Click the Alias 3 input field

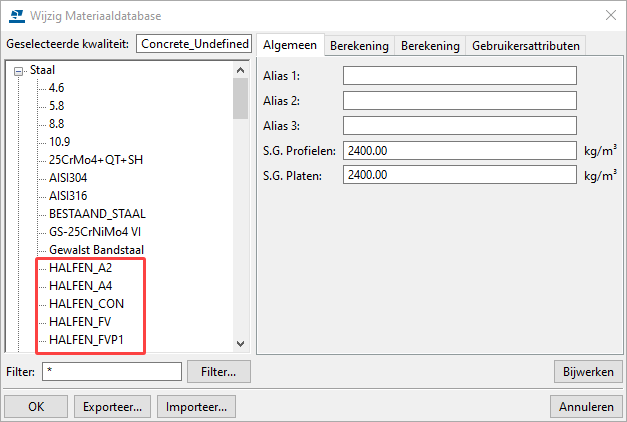[x=460, y=126]
